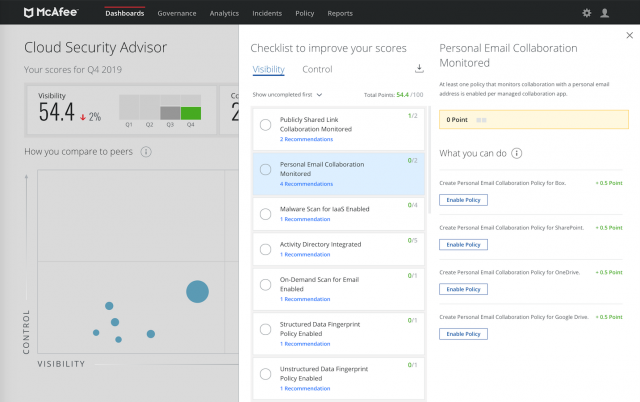Click Enable Policy for SharePoint
This screenshot has height=402, width=640.
[x=463, y=244]
